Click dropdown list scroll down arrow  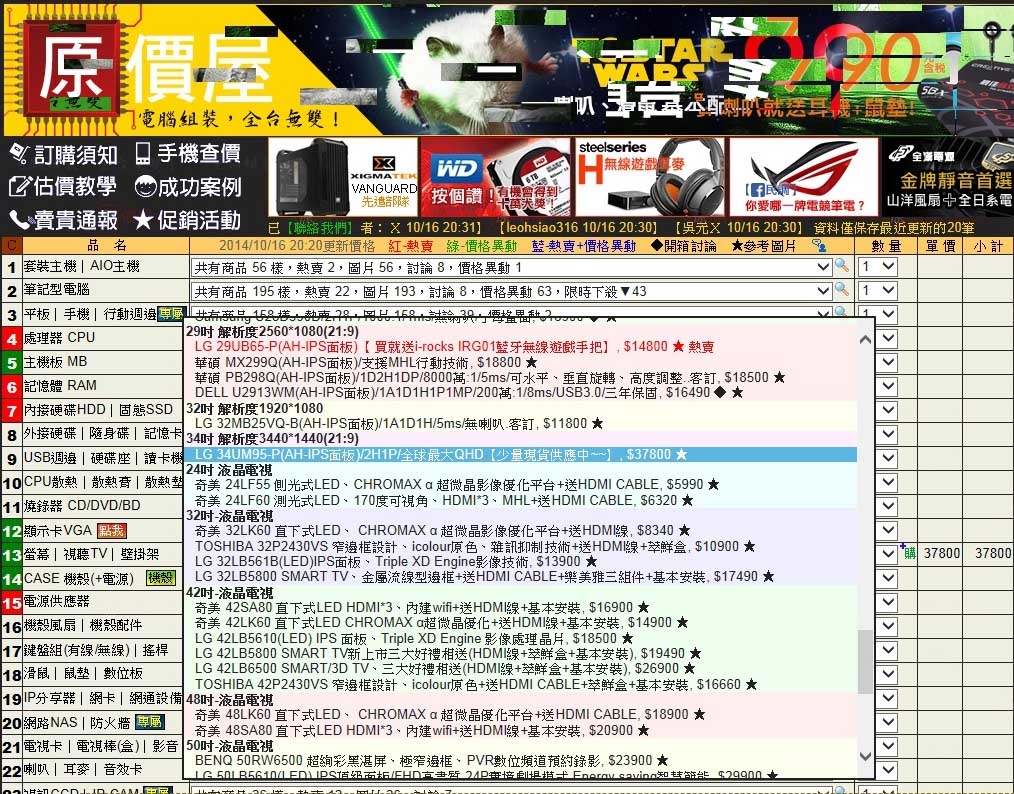865,756
